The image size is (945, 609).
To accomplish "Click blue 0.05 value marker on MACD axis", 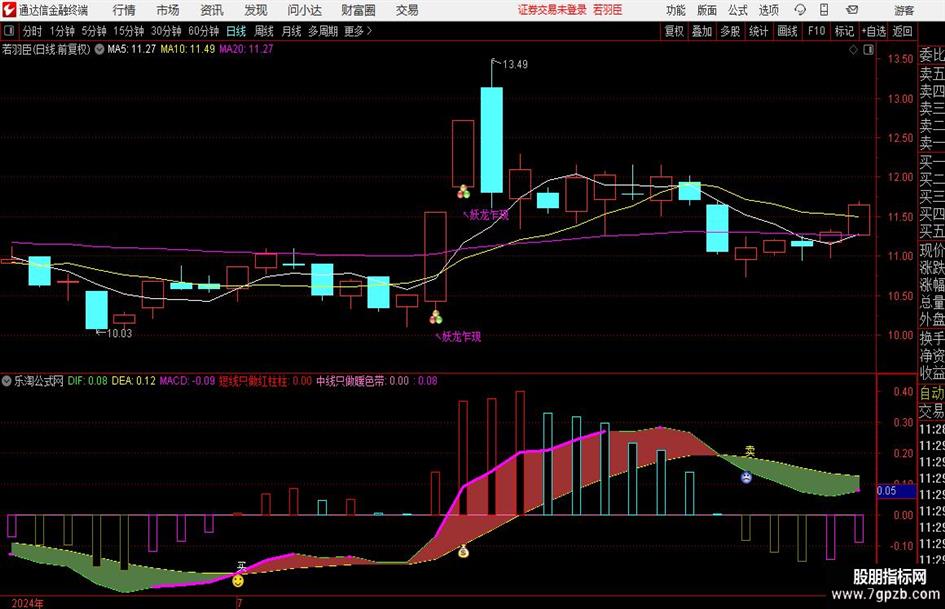I will (896, 491).
